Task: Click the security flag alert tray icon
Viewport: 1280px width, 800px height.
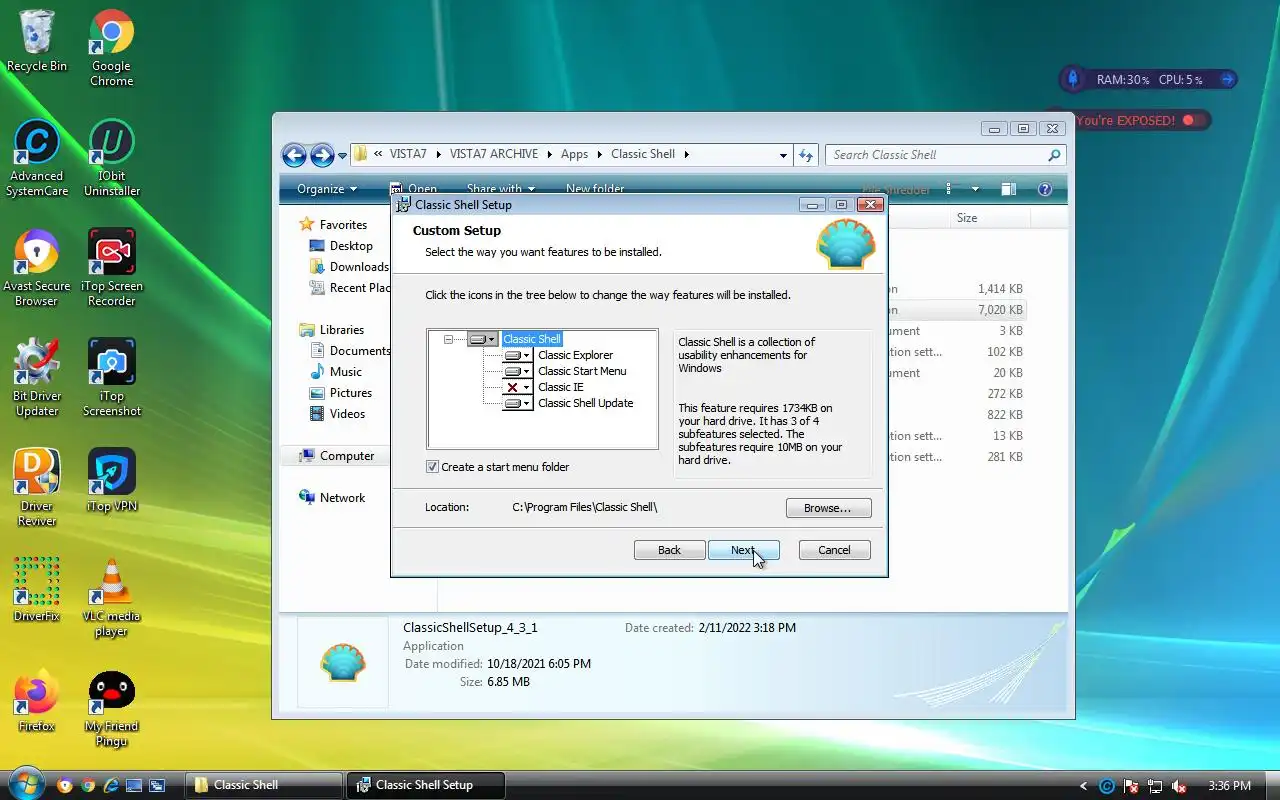Action: coord(1131,786)
